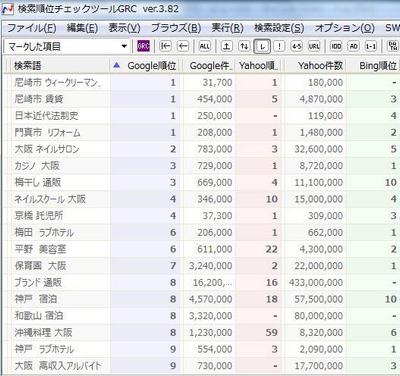Sort by the Bing順位 column header

tap(373, 66)
